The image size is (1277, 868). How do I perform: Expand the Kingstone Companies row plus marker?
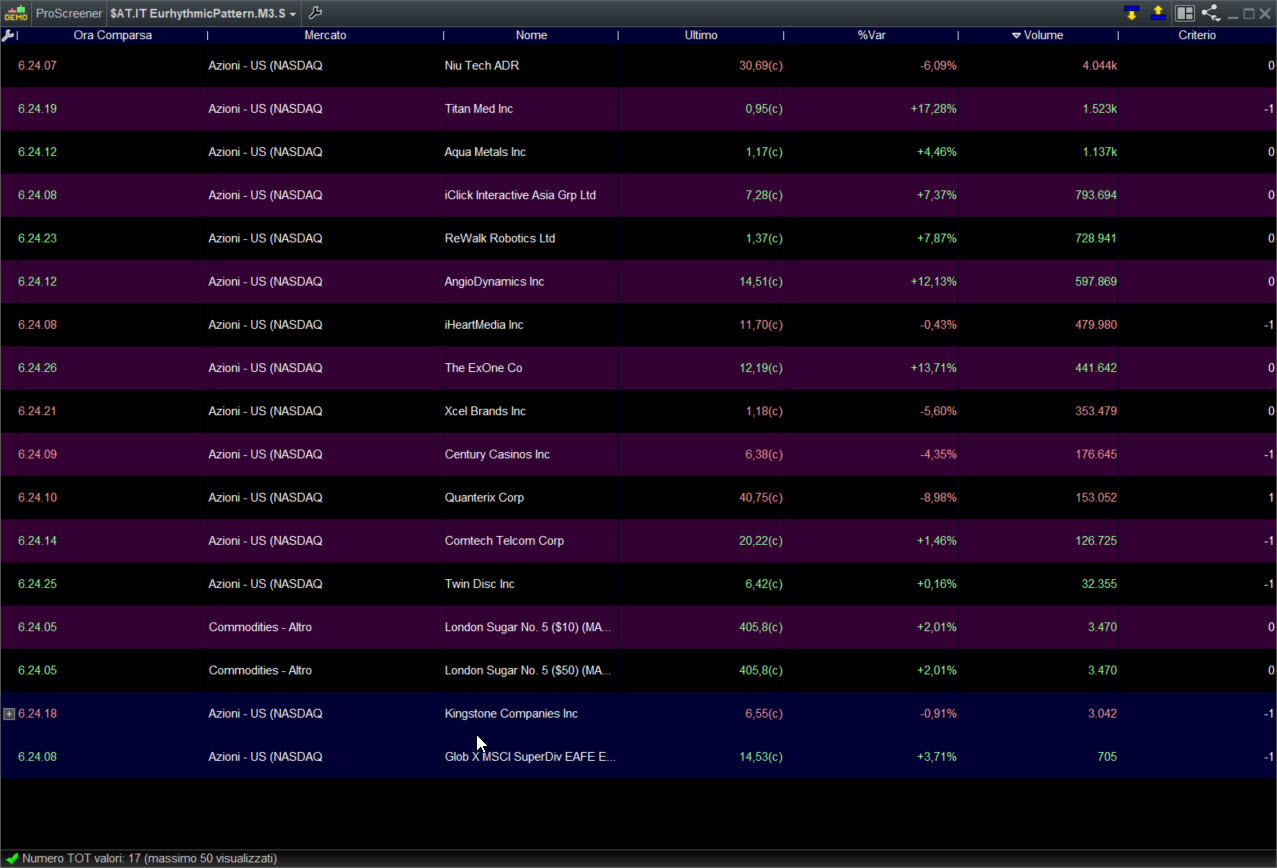click(9, 714)
